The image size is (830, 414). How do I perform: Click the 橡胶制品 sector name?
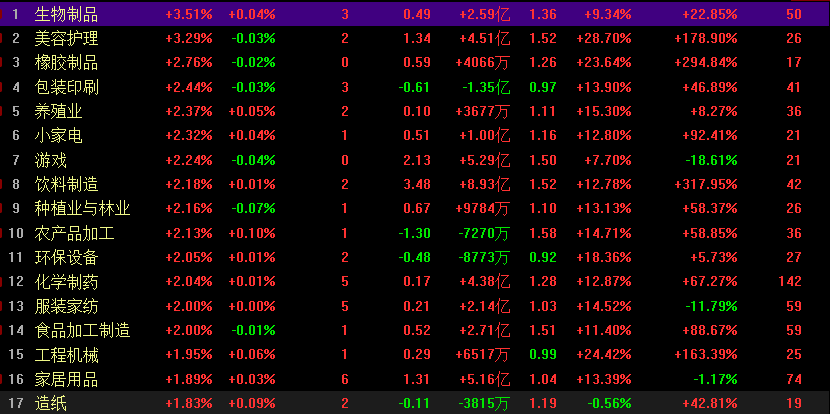point(66,62)
